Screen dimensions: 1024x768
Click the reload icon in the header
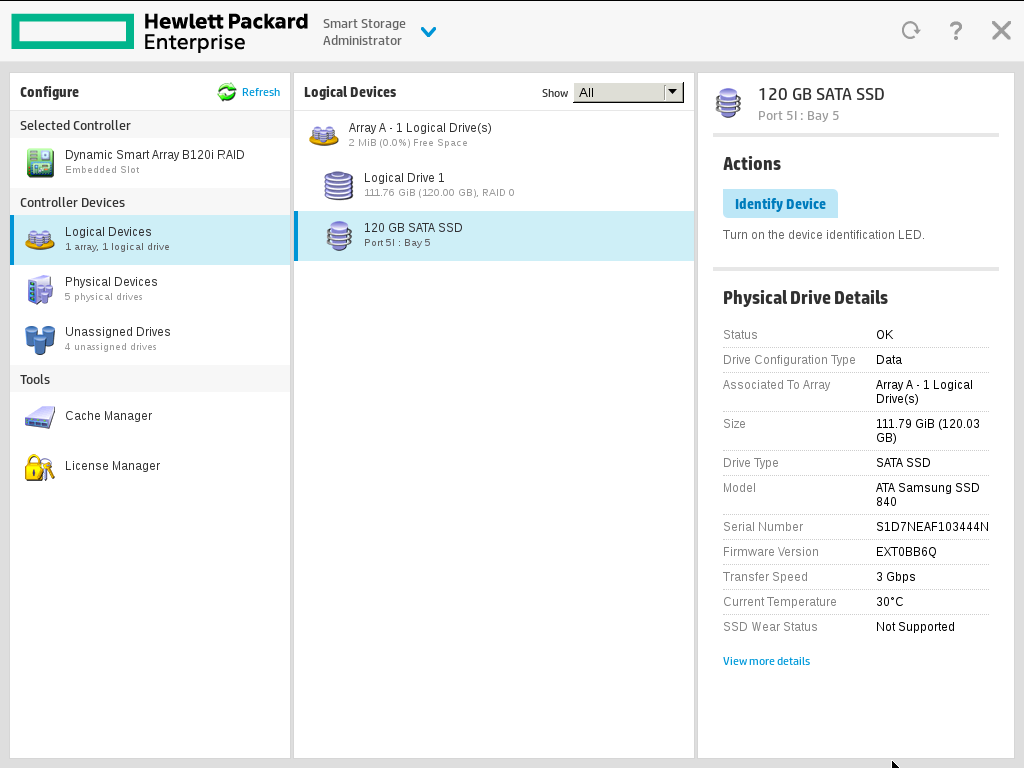(911, 30)
